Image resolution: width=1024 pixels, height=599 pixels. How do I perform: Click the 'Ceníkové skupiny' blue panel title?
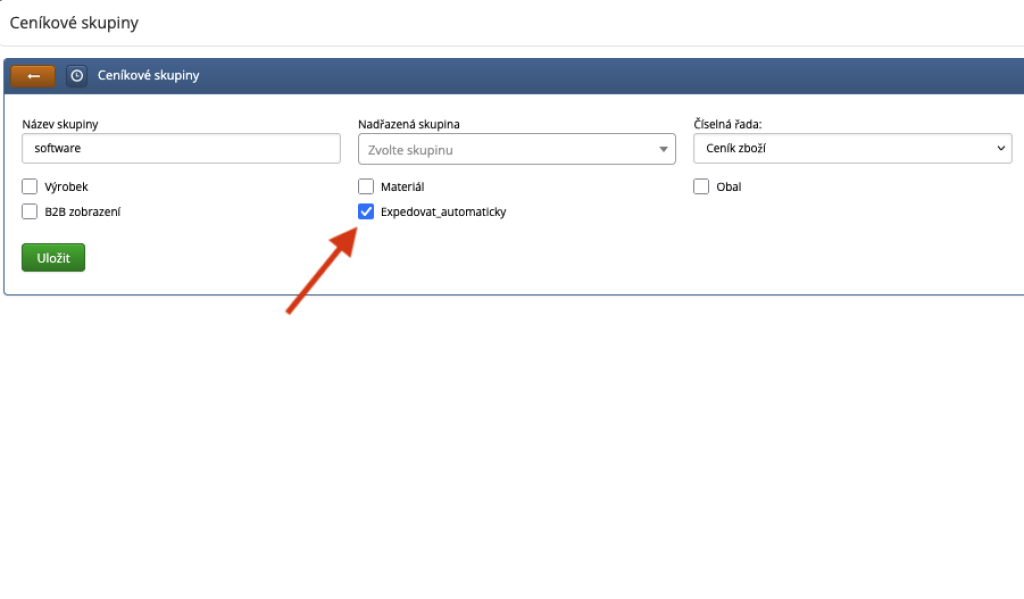click(148, 76)
